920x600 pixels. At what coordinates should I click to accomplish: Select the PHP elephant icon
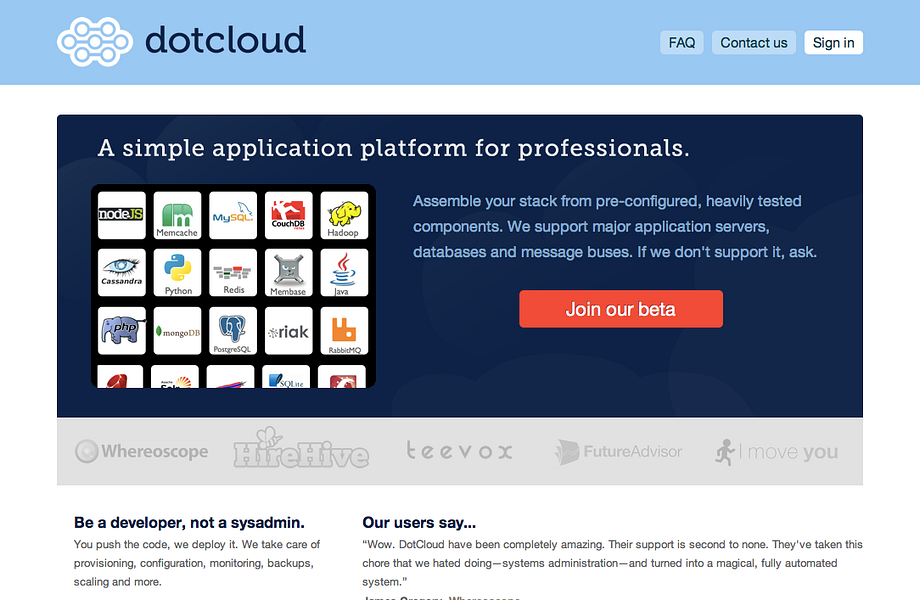121,329
